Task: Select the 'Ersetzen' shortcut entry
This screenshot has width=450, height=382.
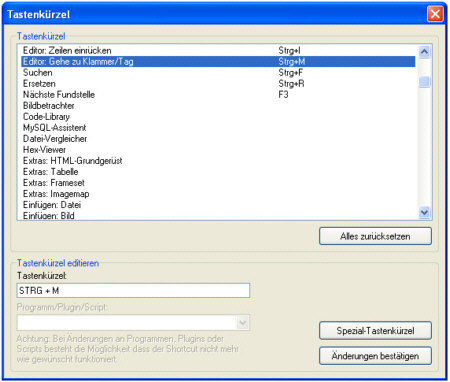Action: click(x=218, y=84)
